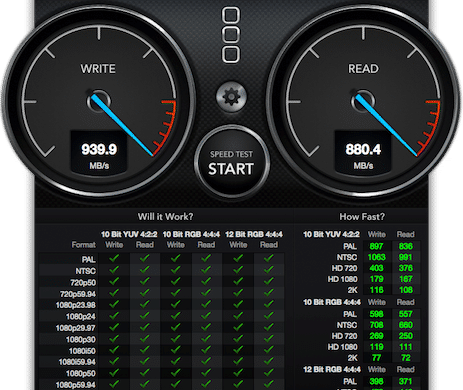The image size is (463, 390).
Task: Click the 108 2K read value
Action: point(406,290)
